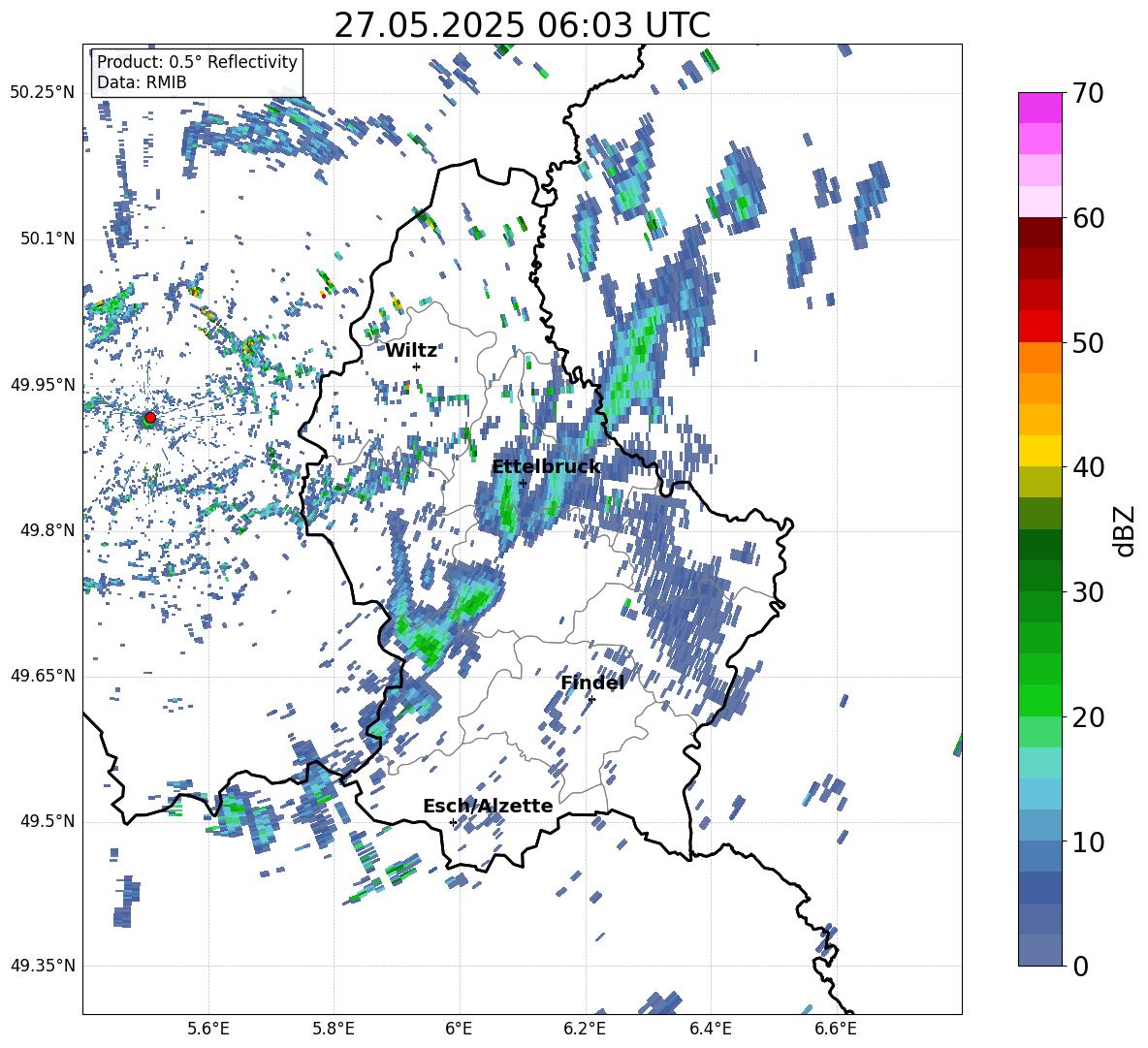Click the Wiltz city label
1148x1048 pixels.
(411, 351)
